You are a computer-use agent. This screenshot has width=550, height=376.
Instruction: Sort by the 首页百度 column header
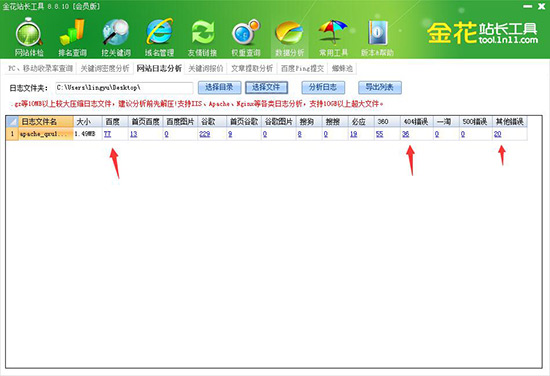click(x=146, y=122)
